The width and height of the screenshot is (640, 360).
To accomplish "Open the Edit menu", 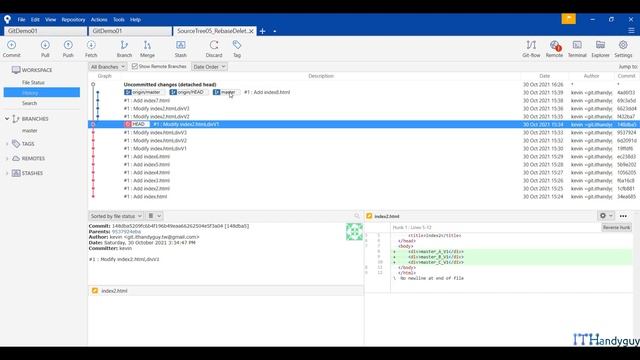I will click(x=35, y=20).
